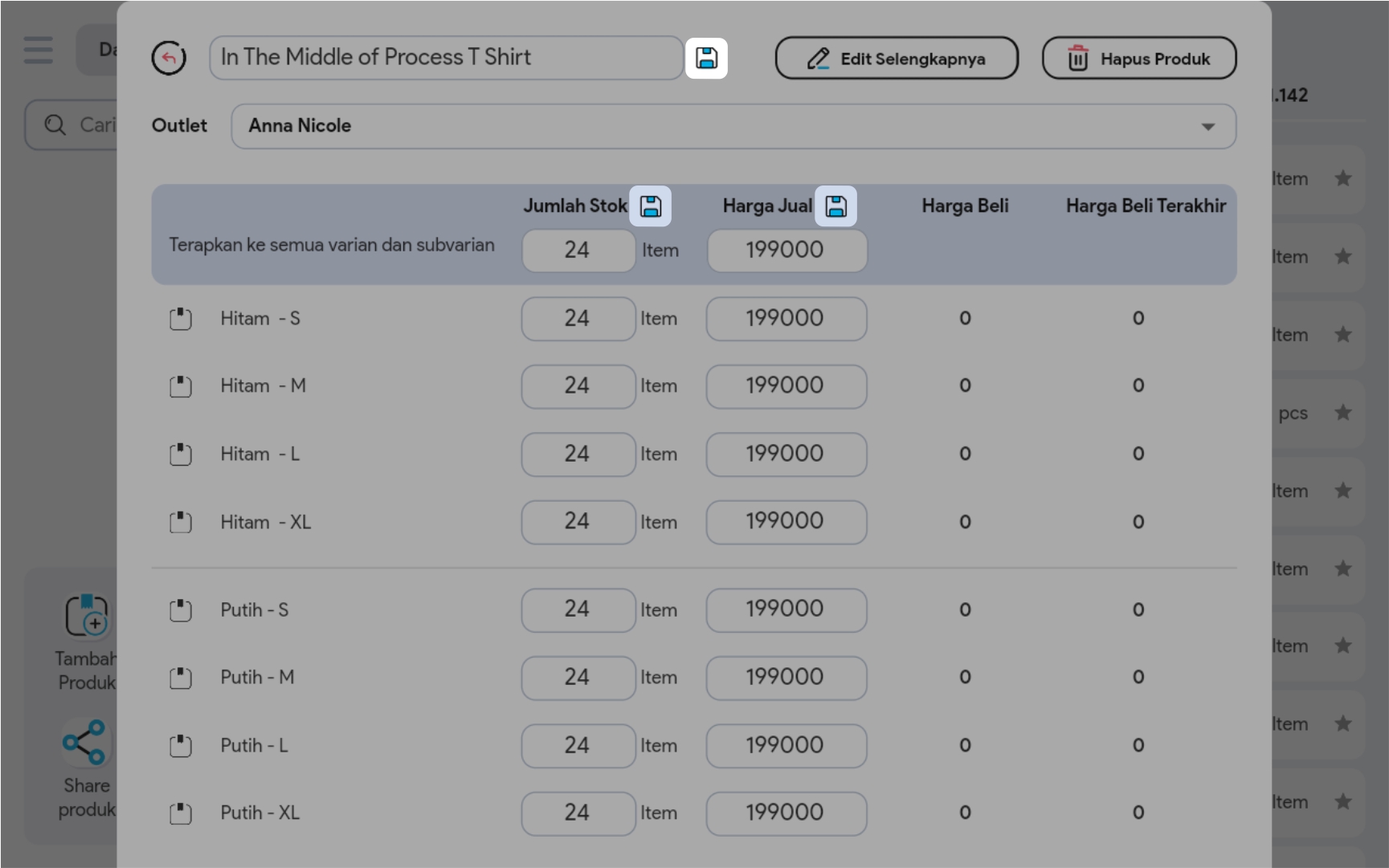The width and height of the screenshot is (1389, 868).
Task: Open the hamburger menu in background
Action: point(38,50)
